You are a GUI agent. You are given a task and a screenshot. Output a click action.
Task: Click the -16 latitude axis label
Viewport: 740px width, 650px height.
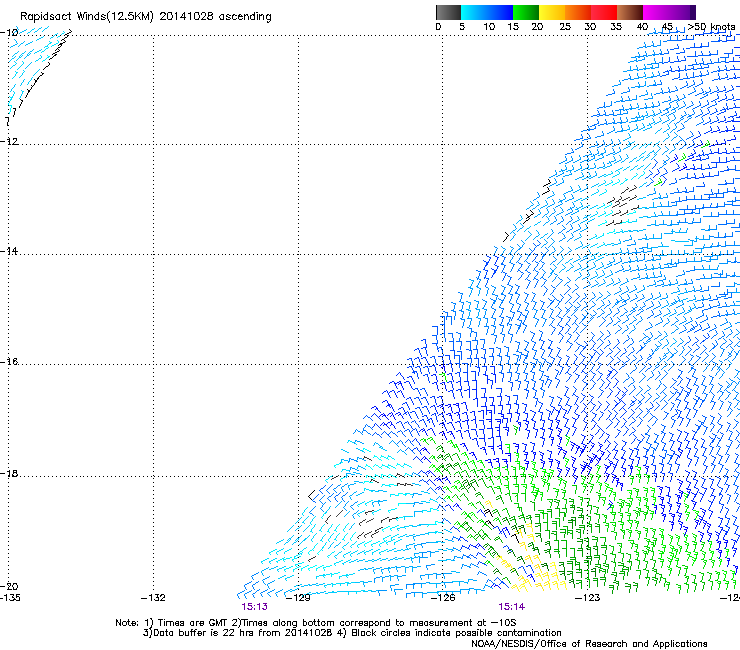(x=9, y=362)
